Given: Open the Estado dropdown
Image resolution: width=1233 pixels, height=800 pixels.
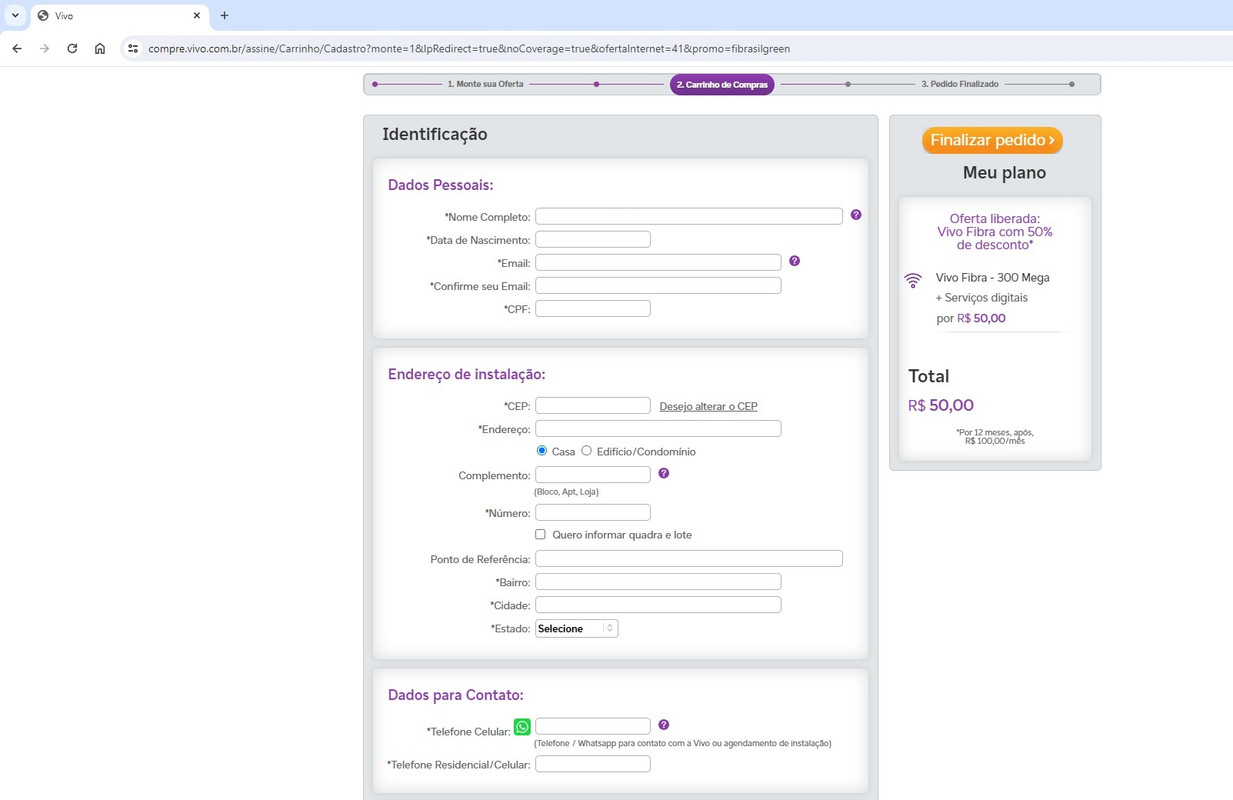Looking at the screenshot, I should [x=576, y=628].
